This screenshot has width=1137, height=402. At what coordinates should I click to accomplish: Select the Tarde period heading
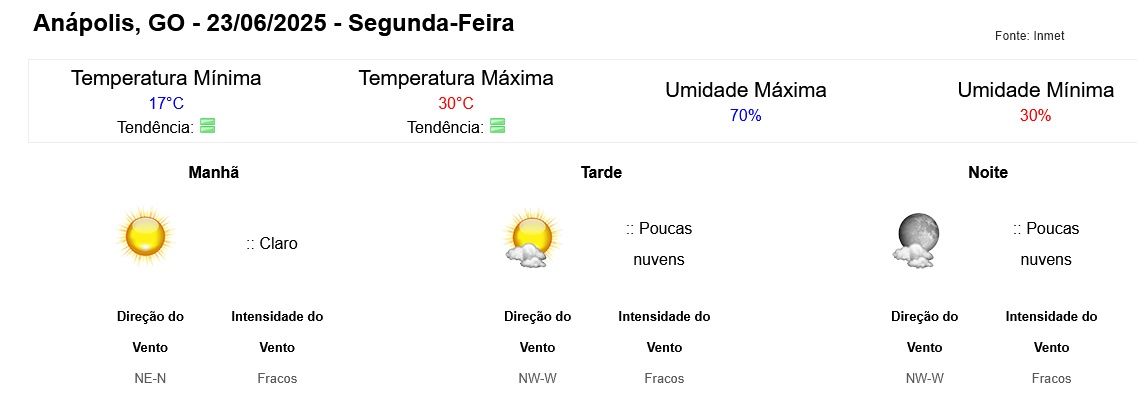(x=601, y=173)
